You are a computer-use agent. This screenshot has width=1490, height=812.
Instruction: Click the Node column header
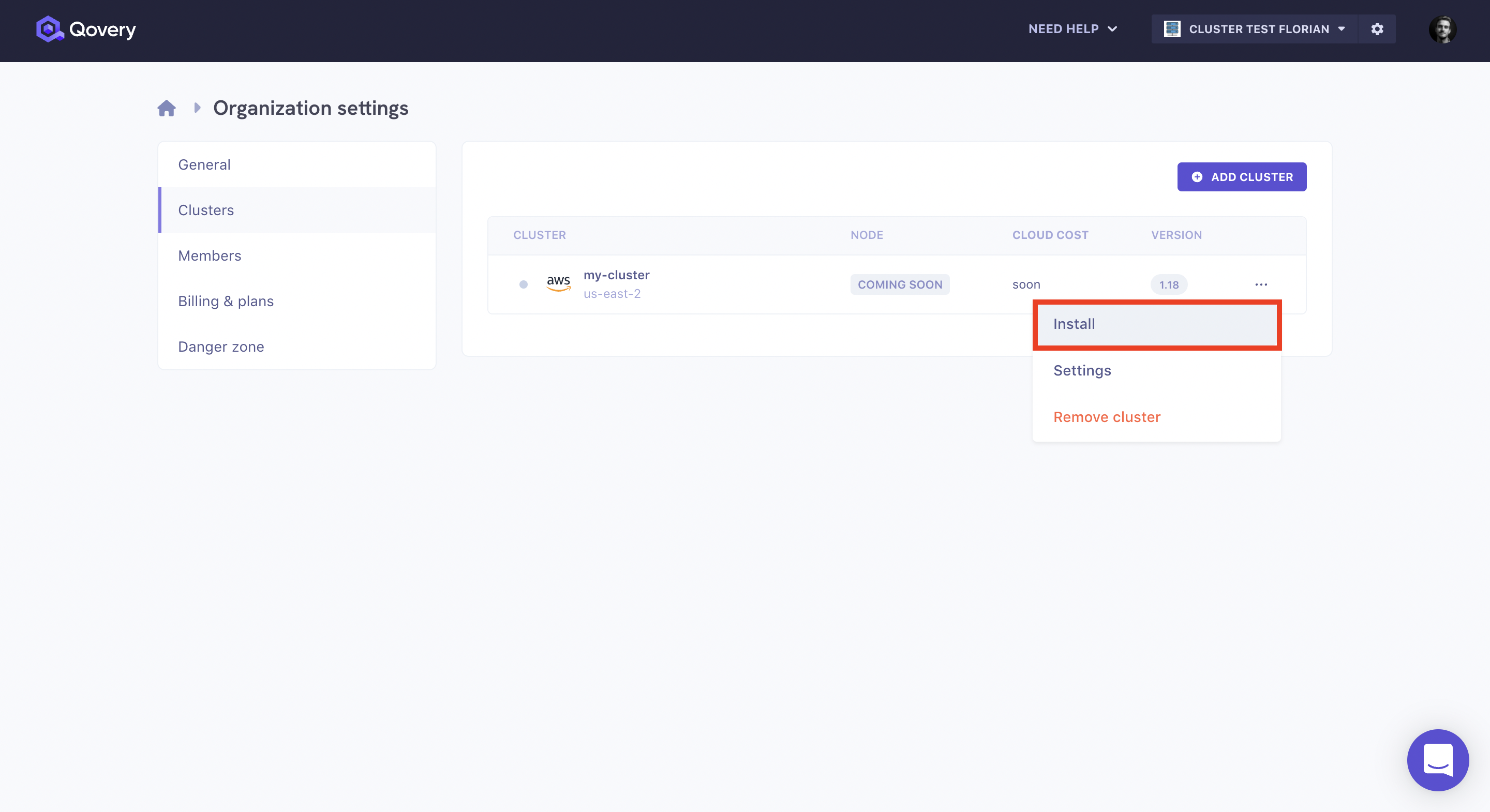click(867, 235)
